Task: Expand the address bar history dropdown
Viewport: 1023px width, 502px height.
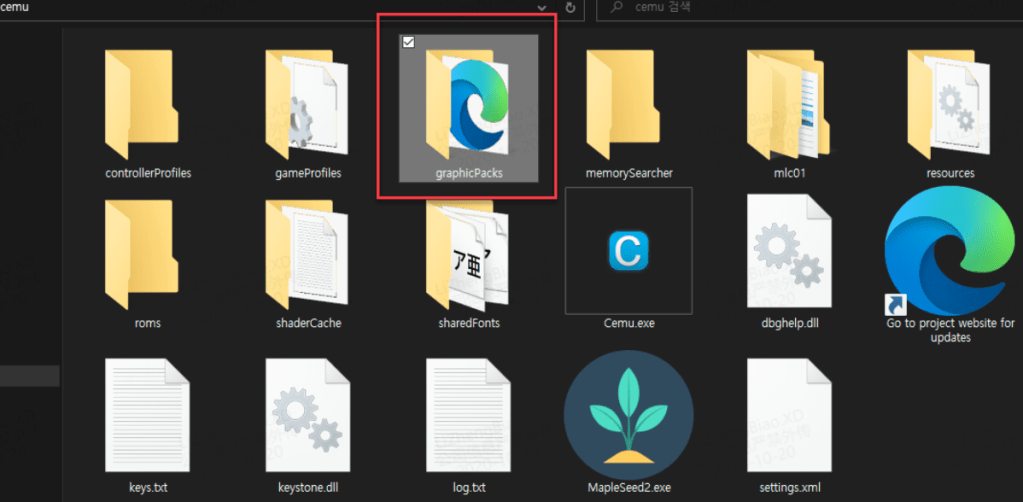Action: [x=543, y=8]
